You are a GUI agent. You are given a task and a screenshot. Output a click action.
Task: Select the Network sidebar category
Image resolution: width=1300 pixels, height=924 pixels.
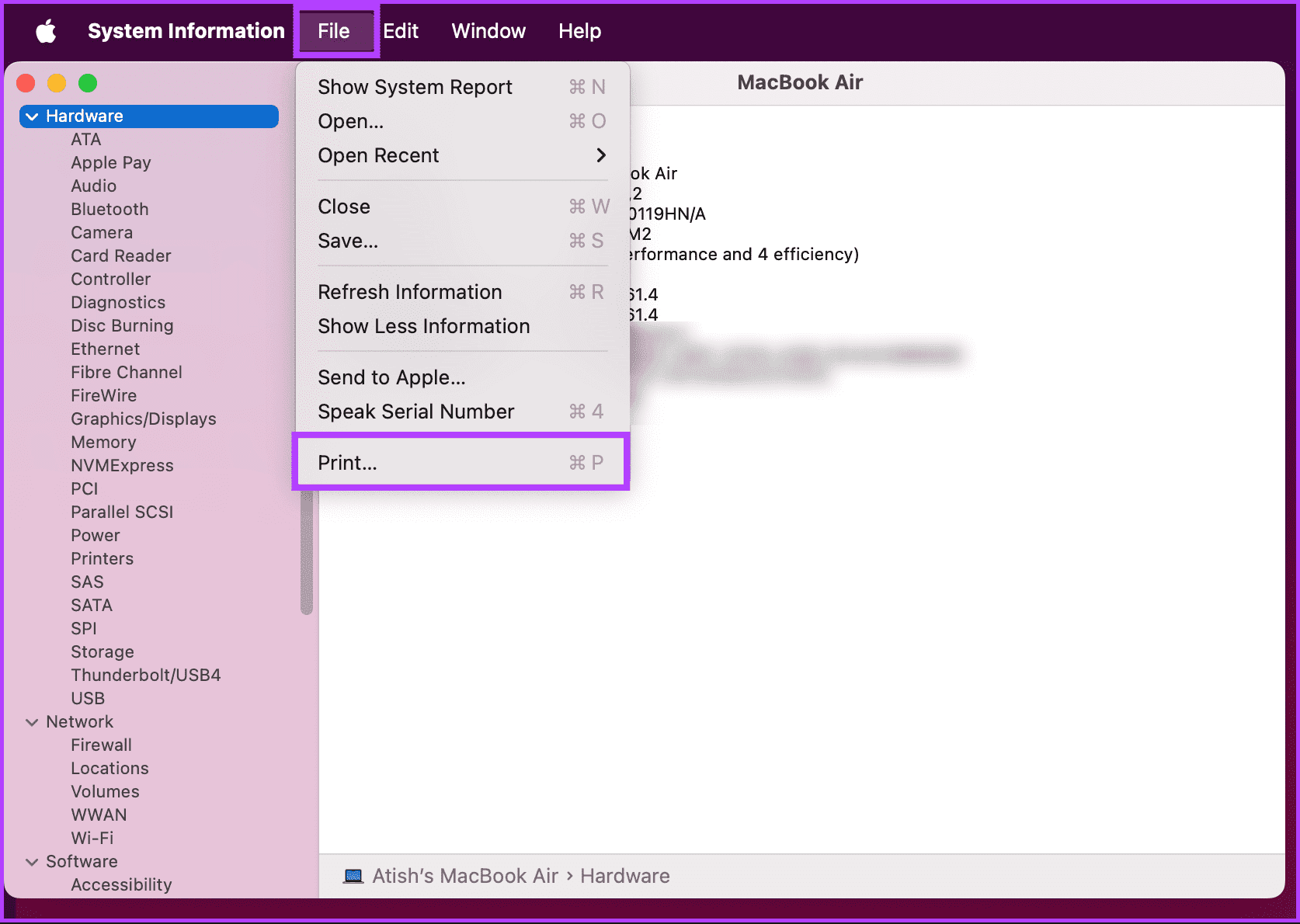79,722
